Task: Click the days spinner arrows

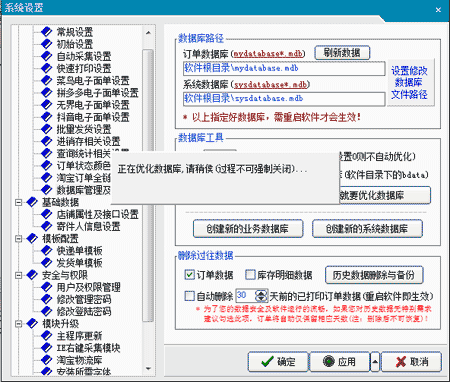Action: 261,296
